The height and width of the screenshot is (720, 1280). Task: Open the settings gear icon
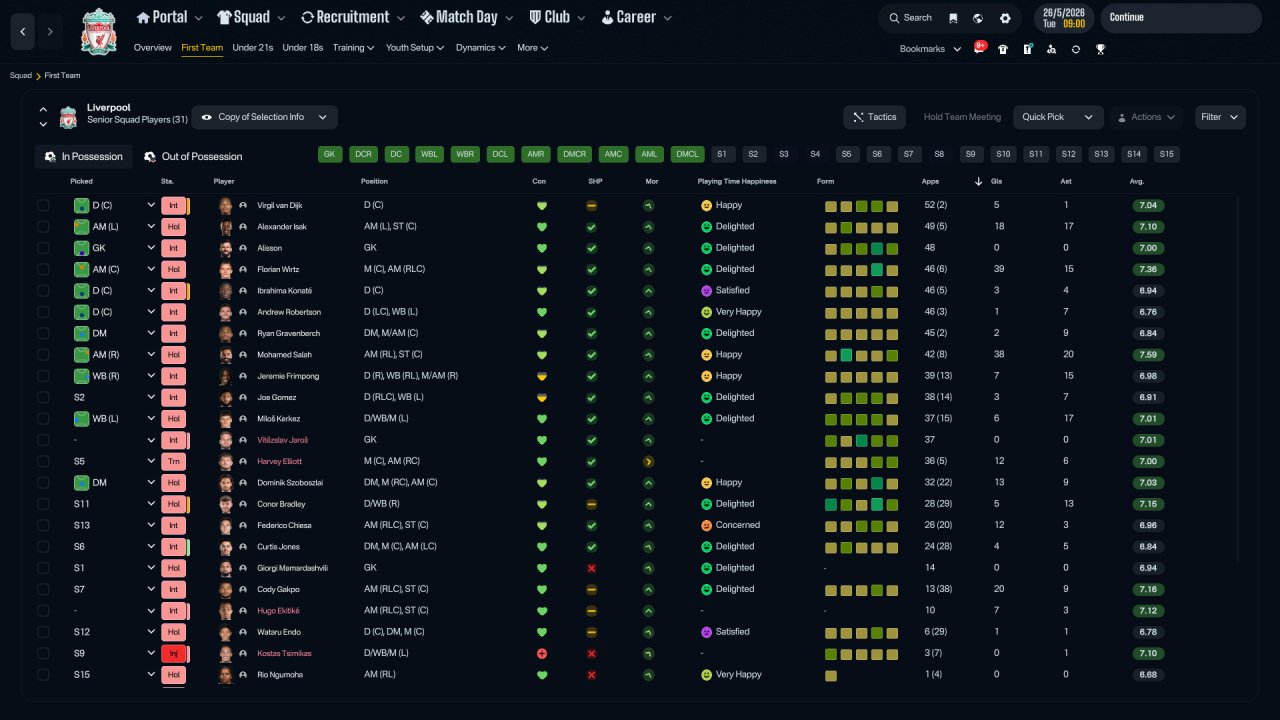tap(1005, 18)
